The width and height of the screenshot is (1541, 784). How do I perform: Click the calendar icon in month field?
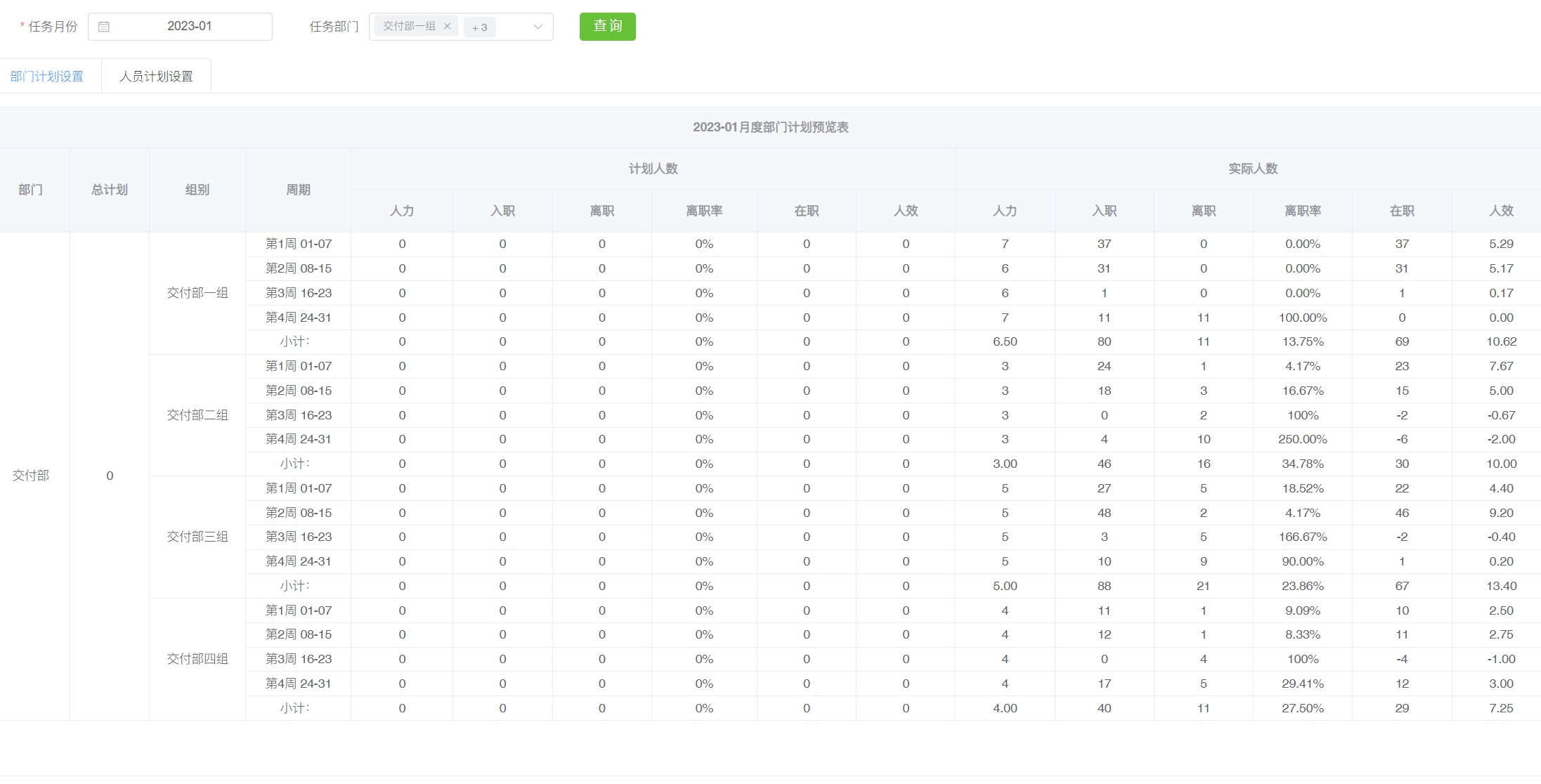[x=104, y=27]
